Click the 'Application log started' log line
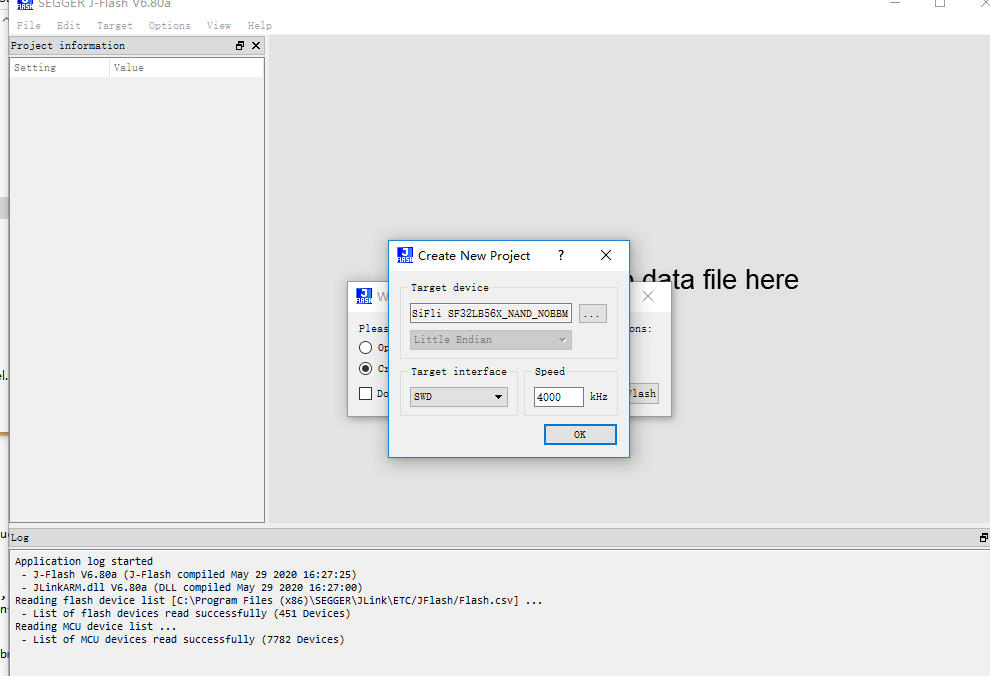Viewport: 990px width, 676px height. (84, 561)
